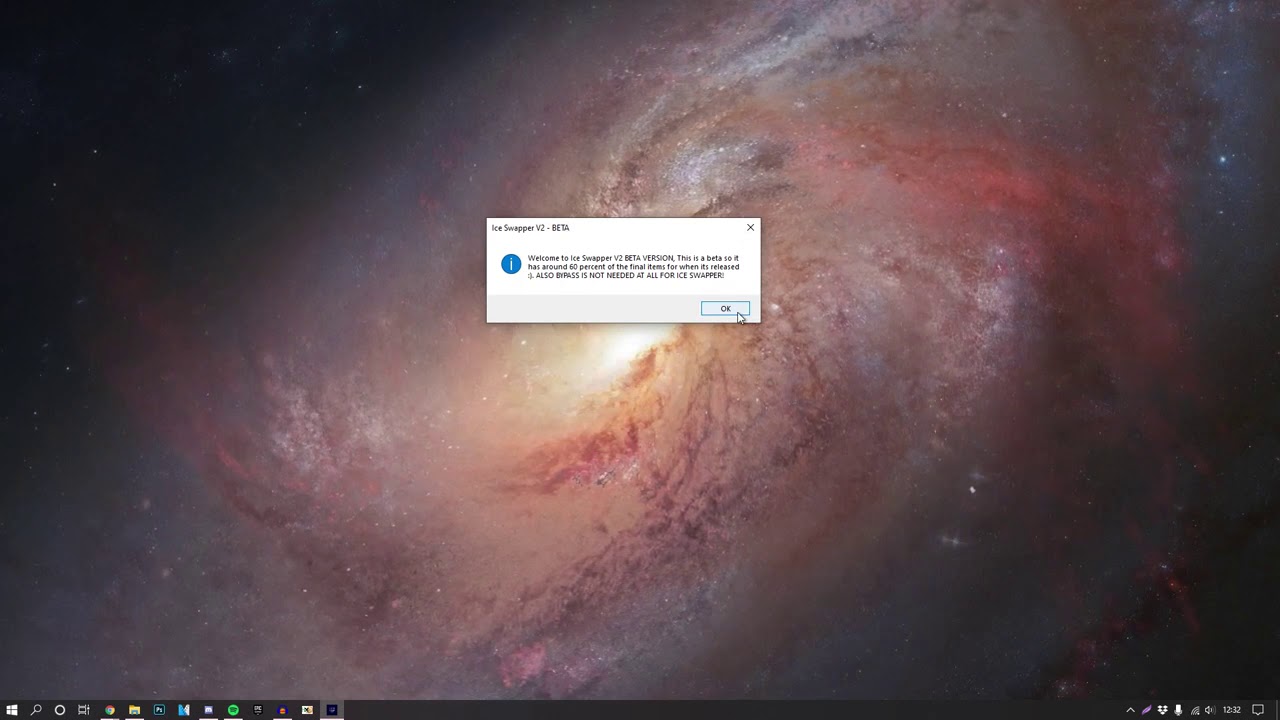Open Dropbox tray icon
This screenshot has width=1280, height=720.
[x=1163, y=710]
